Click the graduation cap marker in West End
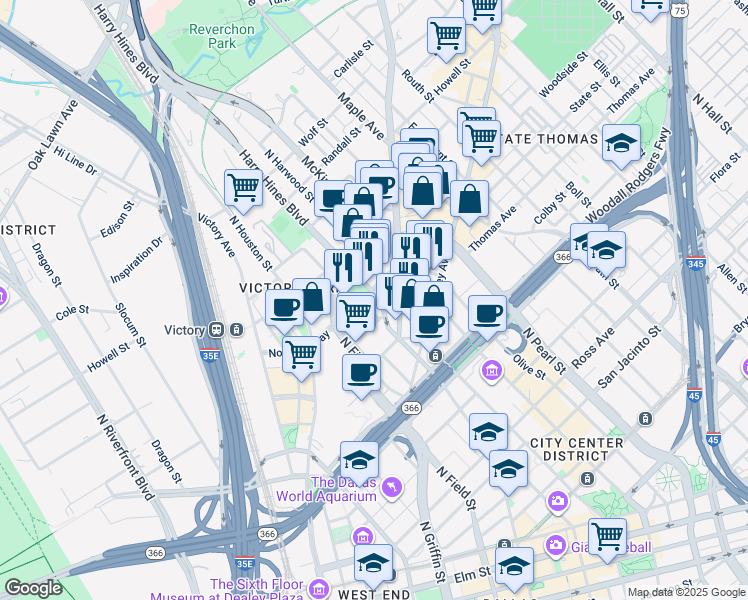 [x=373, y=562]
